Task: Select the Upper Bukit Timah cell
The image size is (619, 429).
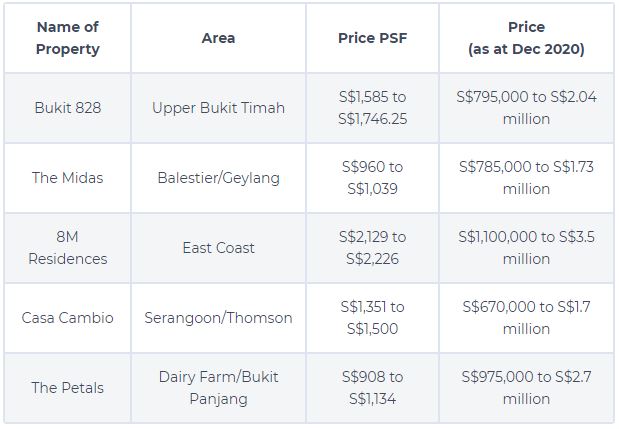Action: (x=218, y=108)
